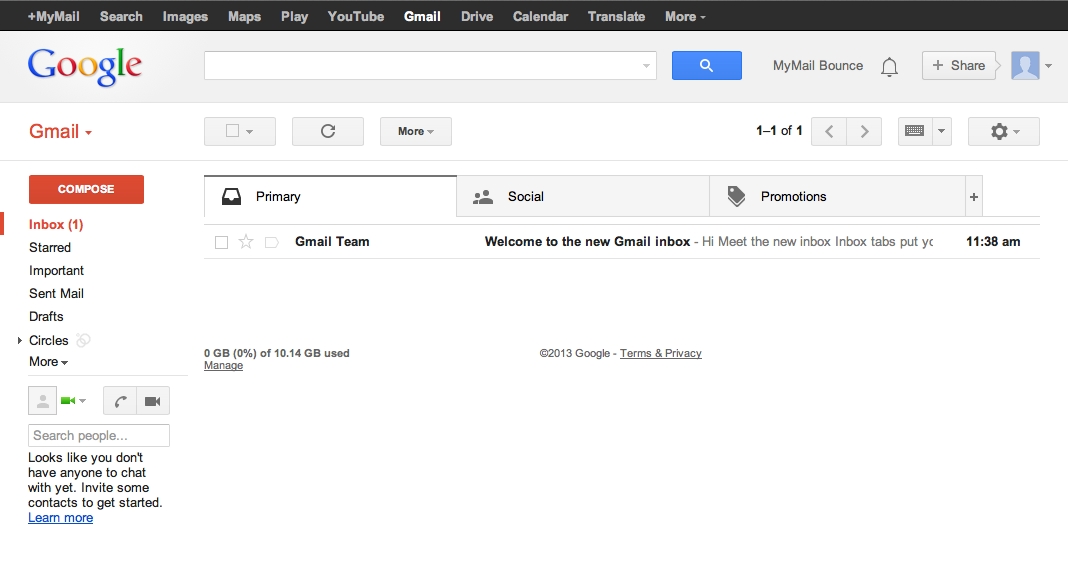This screenshot has width=1068, height=565.
Task: Open notifications bell icon
Action: click(x=889, y=67)
